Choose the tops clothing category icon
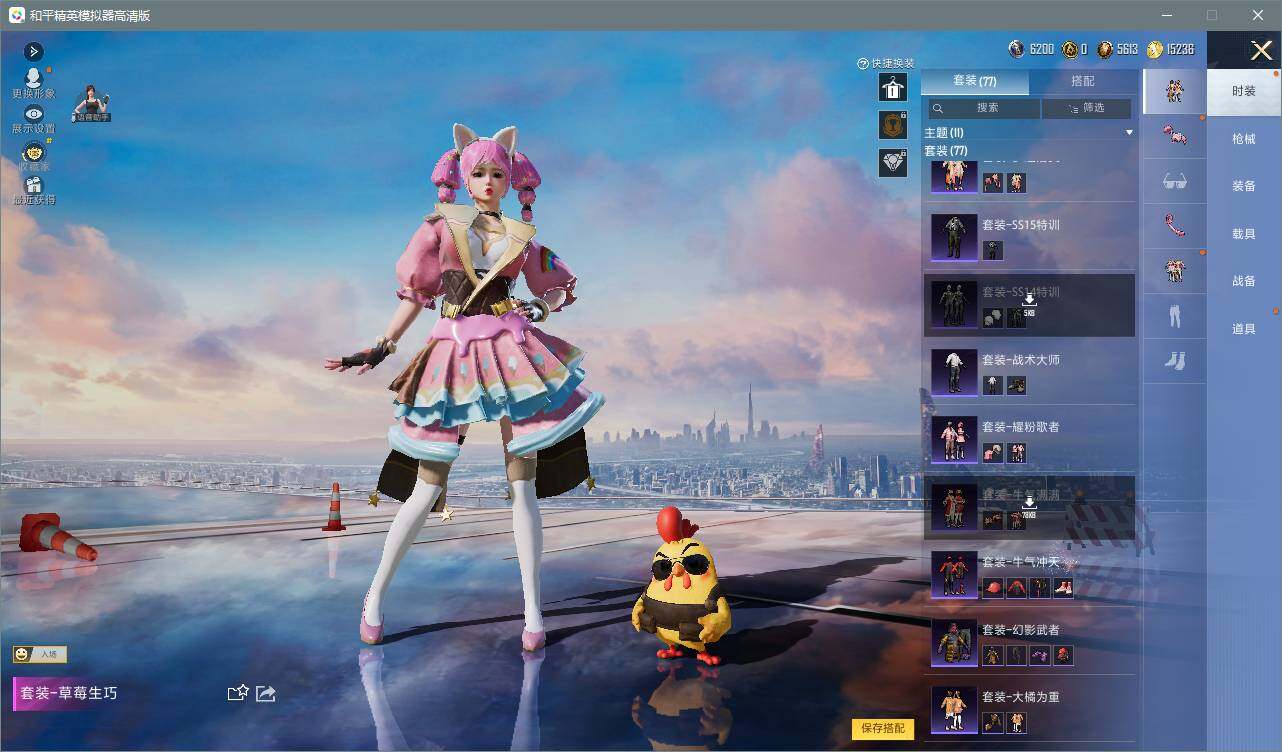The width and height of the screenshot is (1282, 752). tap(1175, 271)
